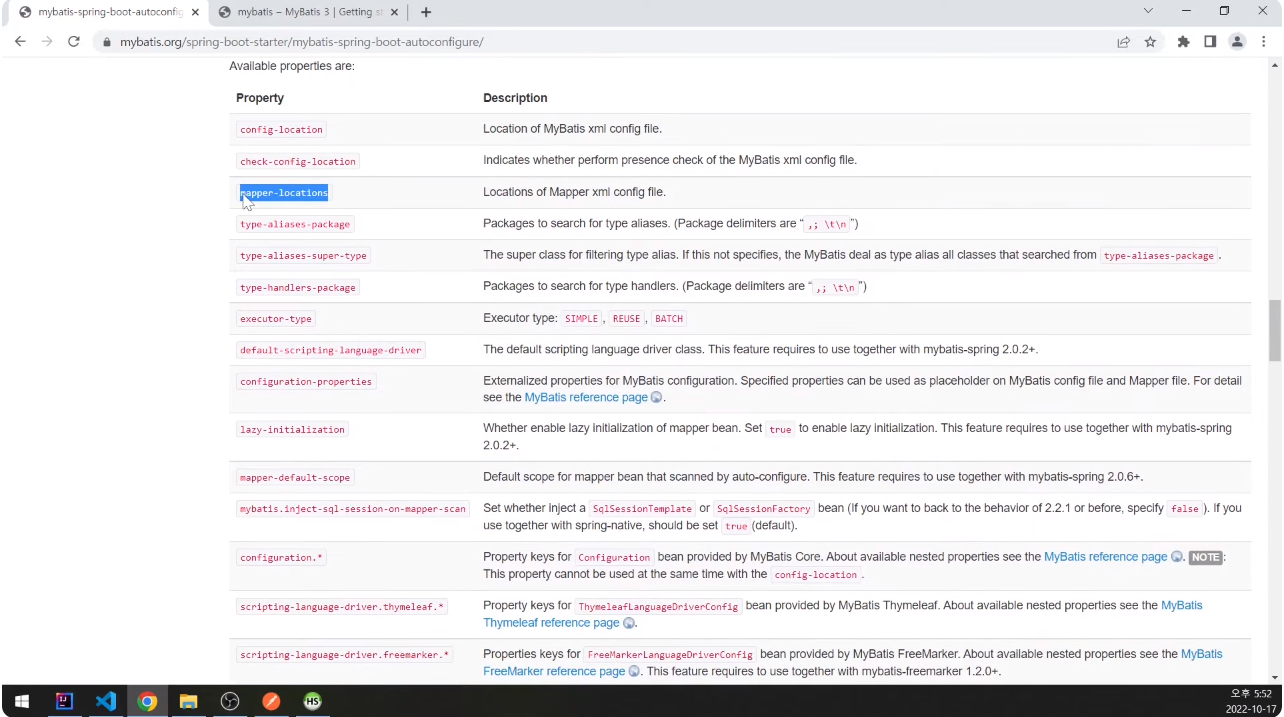Click the check-config-location property code

[298, 161]
